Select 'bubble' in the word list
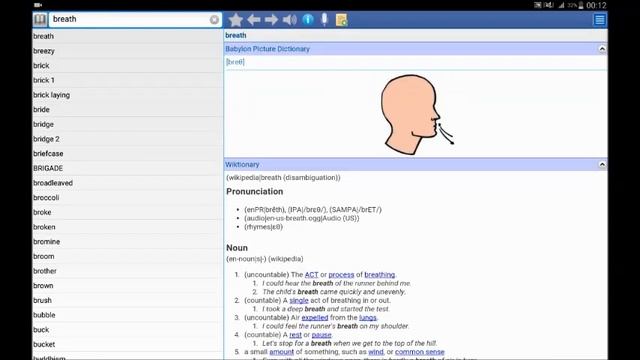This screenshot has height=360, width=640. coord(127,316)
